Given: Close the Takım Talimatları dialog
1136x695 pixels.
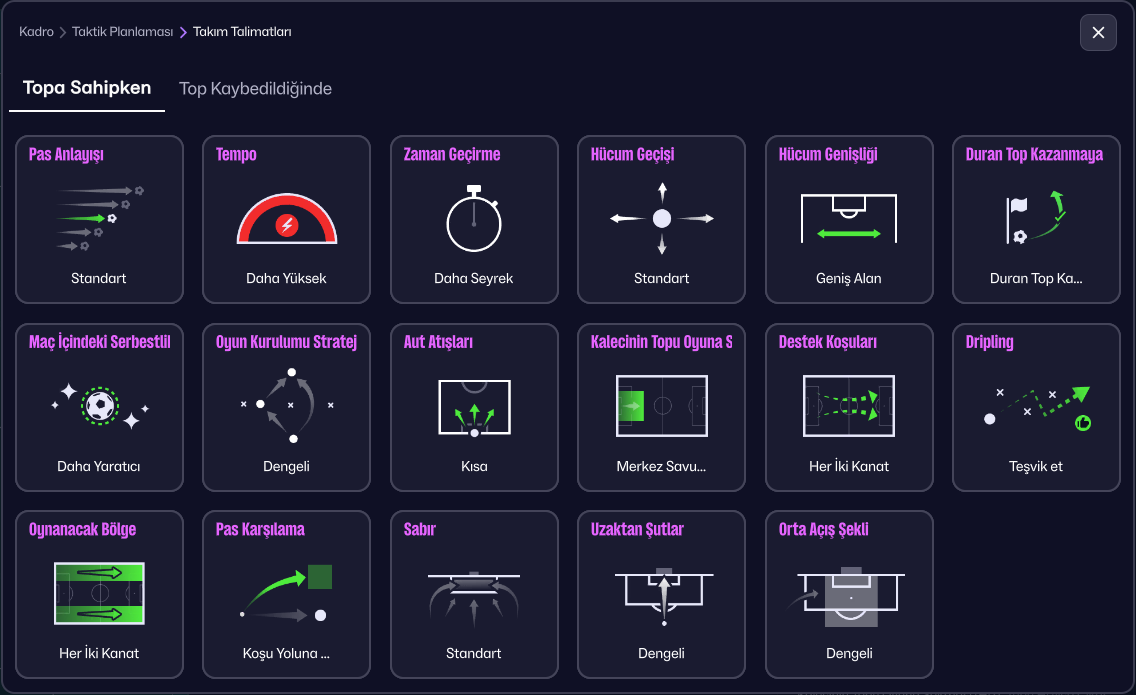Looking at the screenshot, I should [x=1098, y=33].
